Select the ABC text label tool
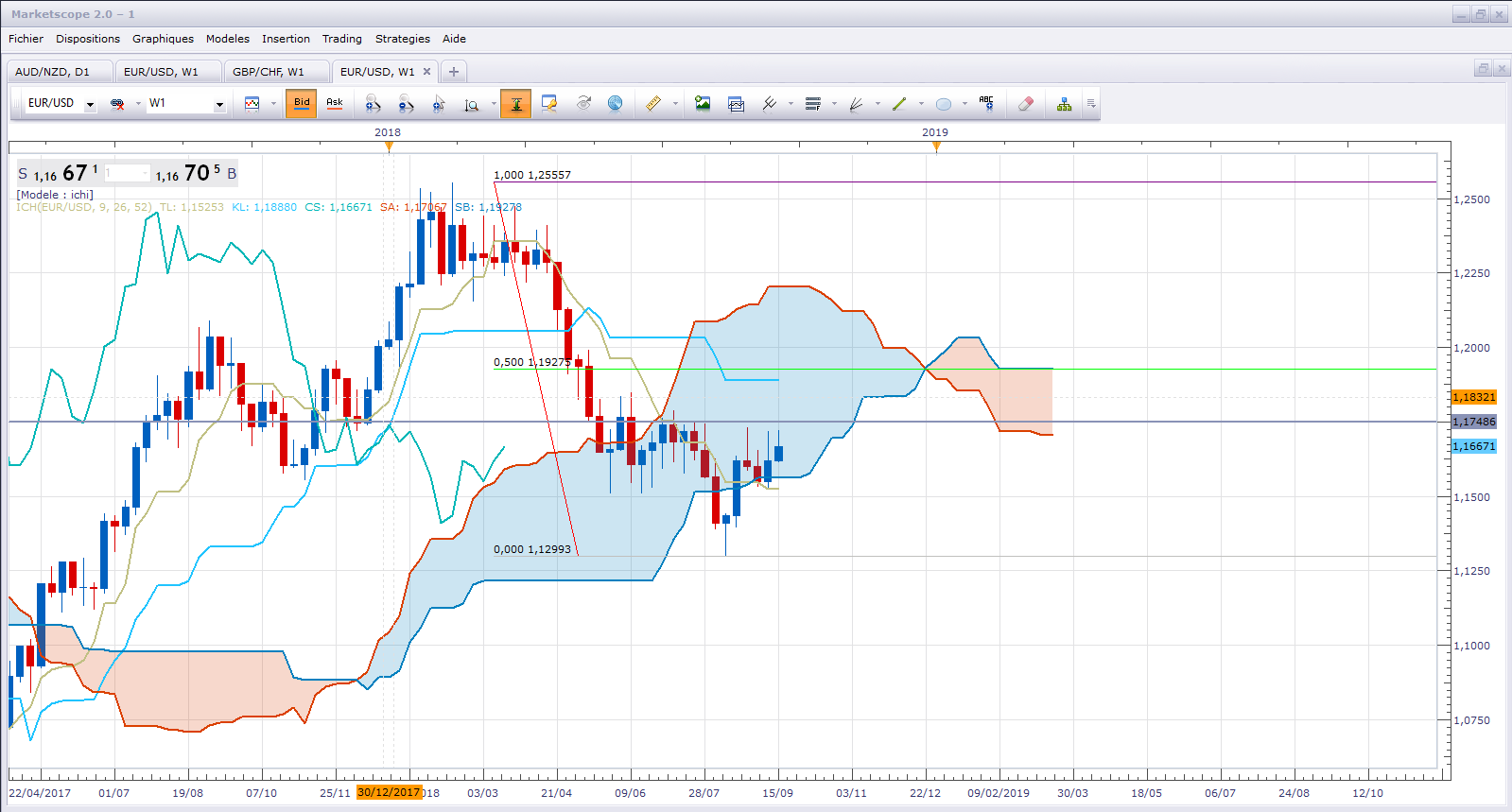1512x812 pixels. (986, 104)
